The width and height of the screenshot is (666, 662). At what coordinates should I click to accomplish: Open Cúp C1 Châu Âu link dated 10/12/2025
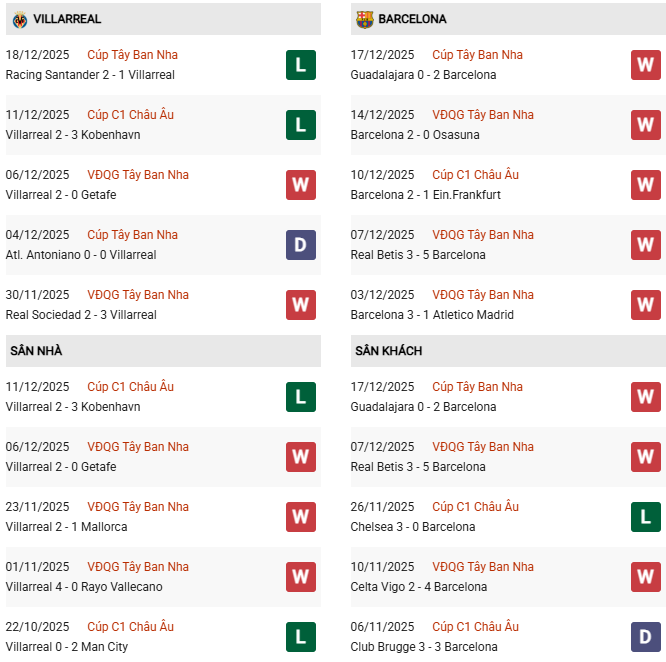coord(475,175)
